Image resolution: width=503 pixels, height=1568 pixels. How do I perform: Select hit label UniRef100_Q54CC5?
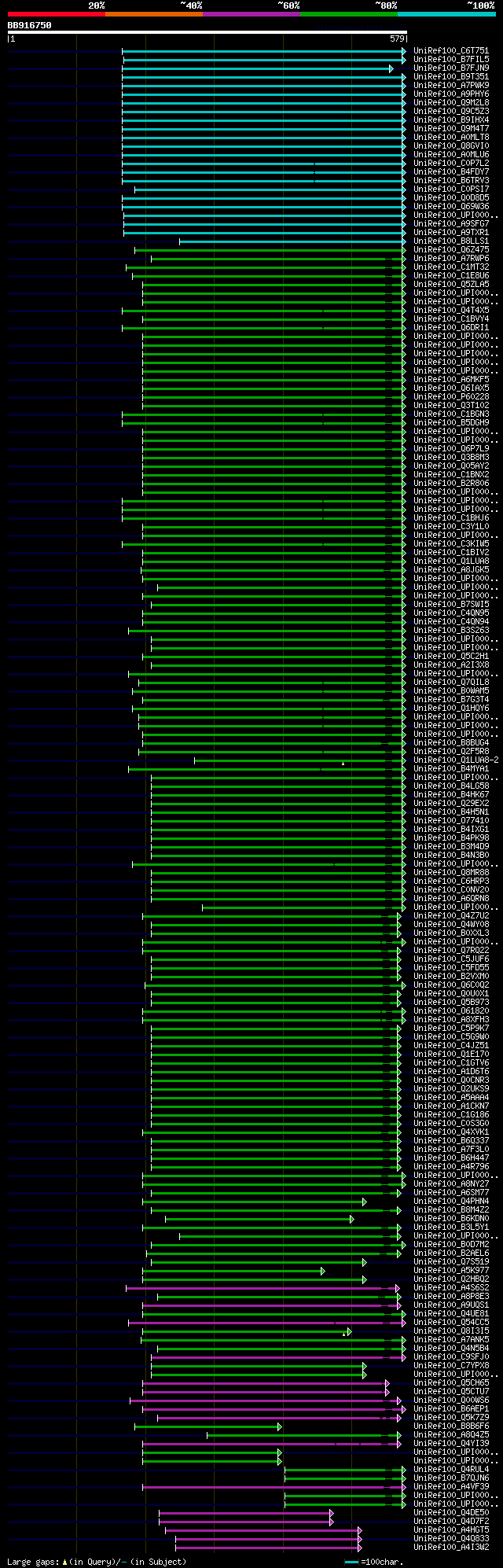[x=451, y=1323]
